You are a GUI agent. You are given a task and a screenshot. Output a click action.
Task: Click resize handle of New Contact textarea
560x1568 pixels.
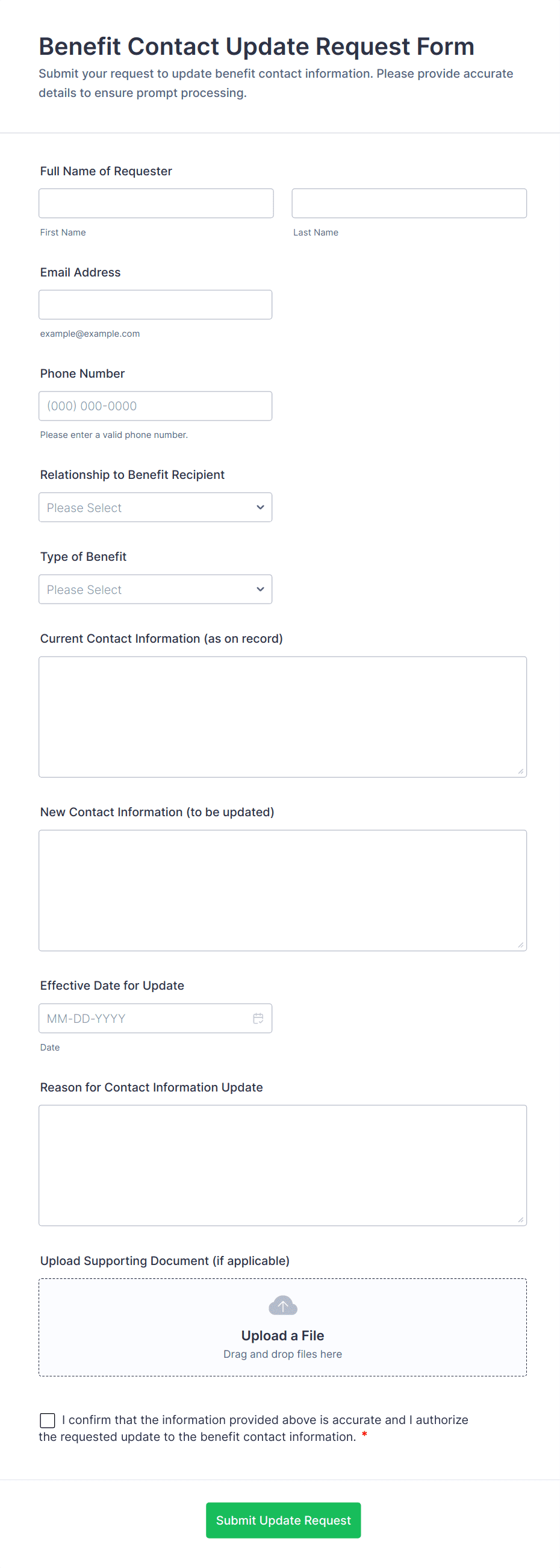coord(520,945)
